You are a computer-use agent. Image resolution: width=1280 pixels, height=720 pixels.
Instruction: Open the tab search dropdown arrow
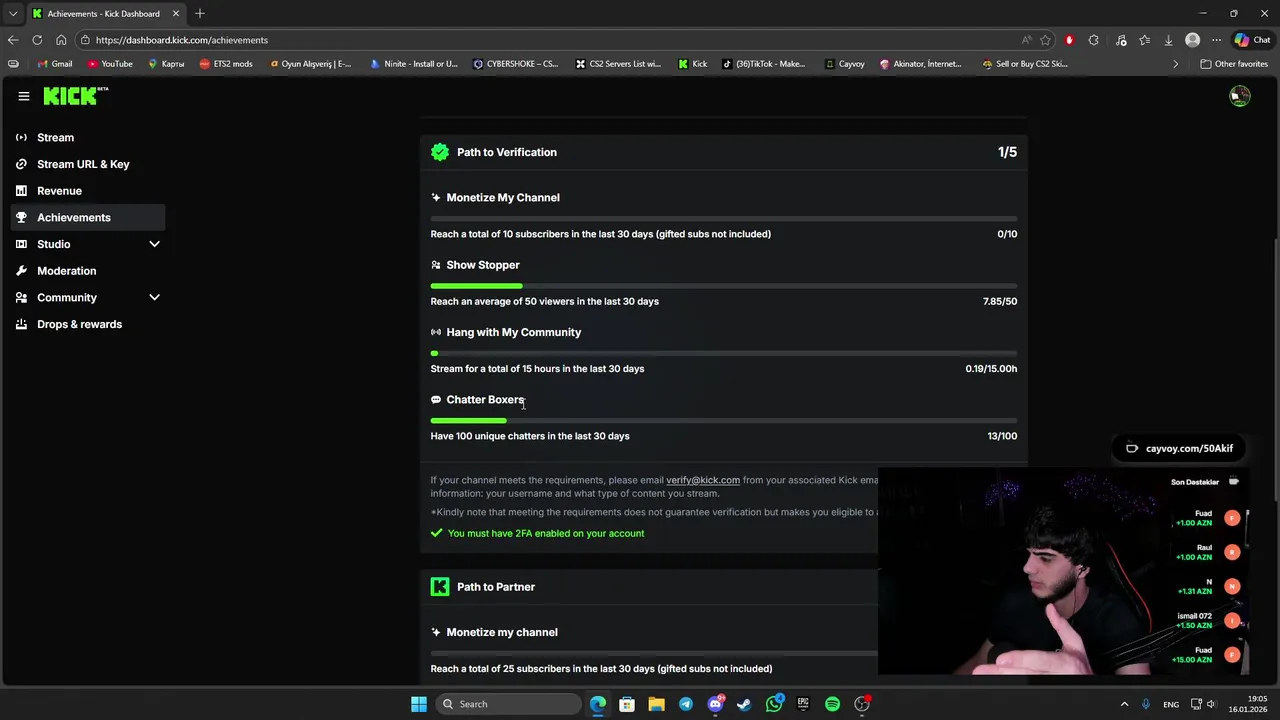[x=13, y=13]
